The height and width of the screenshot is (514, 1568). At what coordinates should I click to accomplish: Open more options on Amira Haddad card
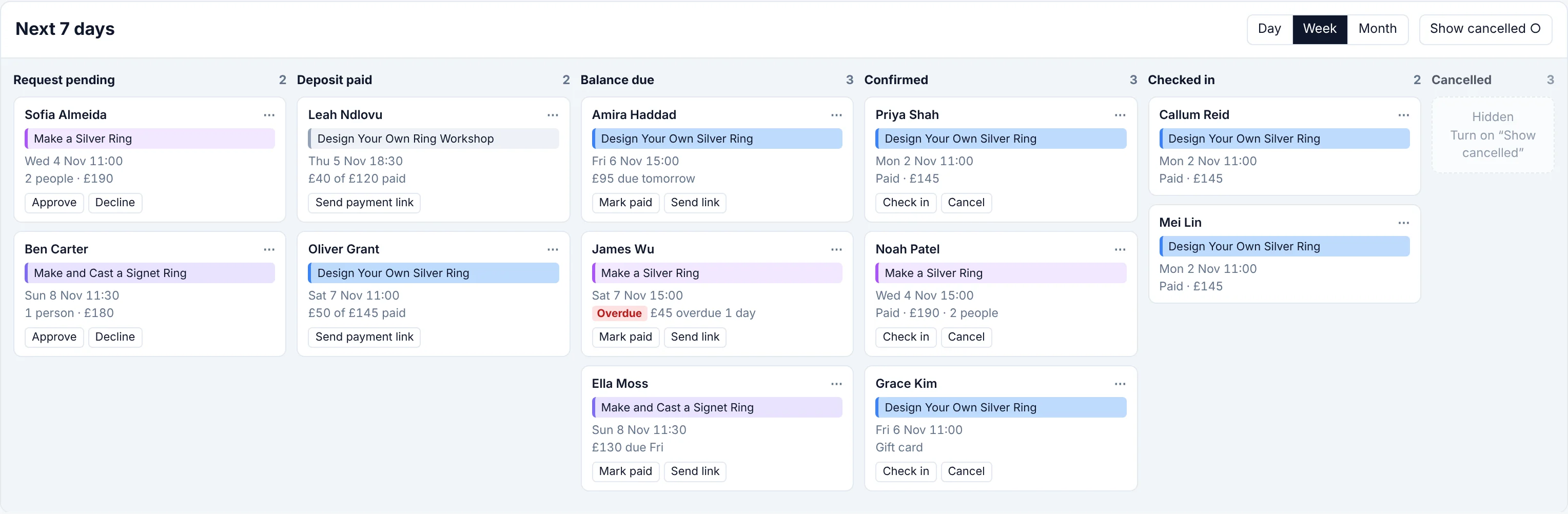[836, 115]
